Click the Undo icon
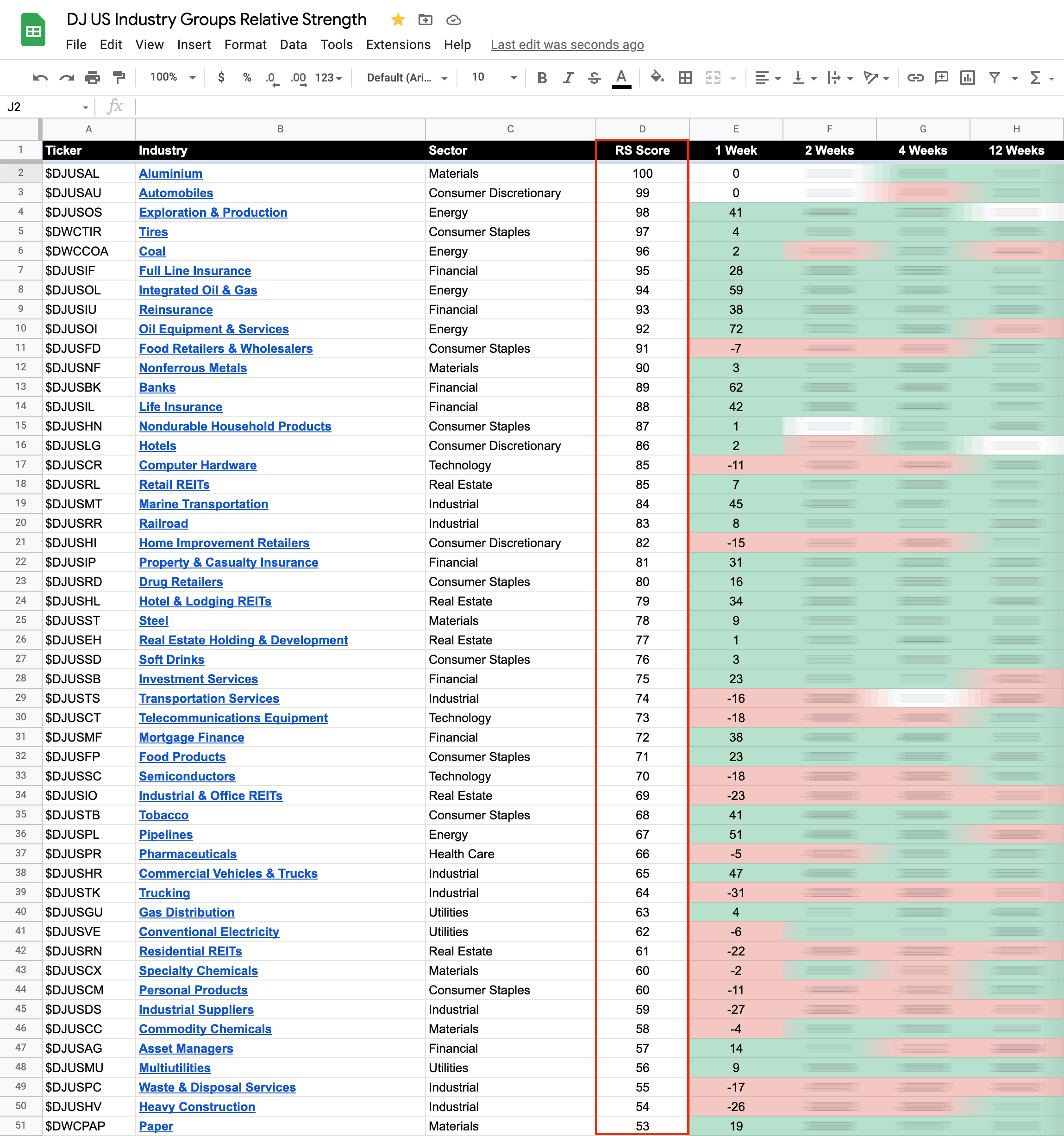 40,78
